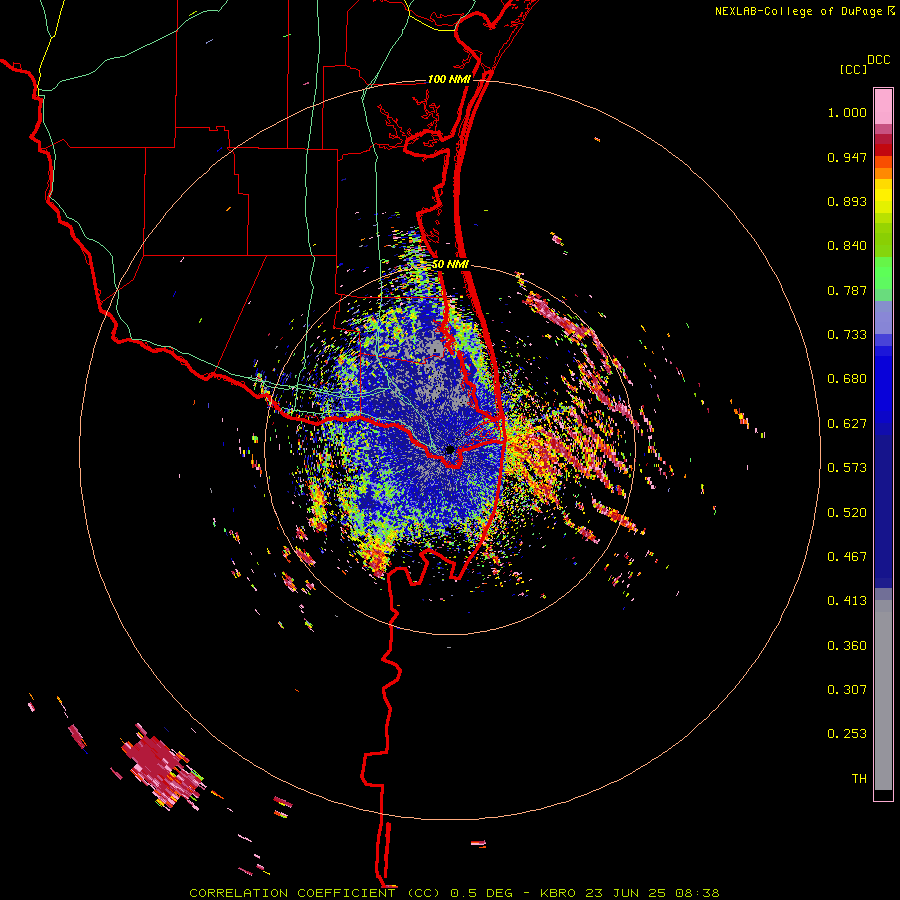This screenshot has height=900, width=900.
Task: Click the 100 NMI range ring label
Action: pos(449,79)
